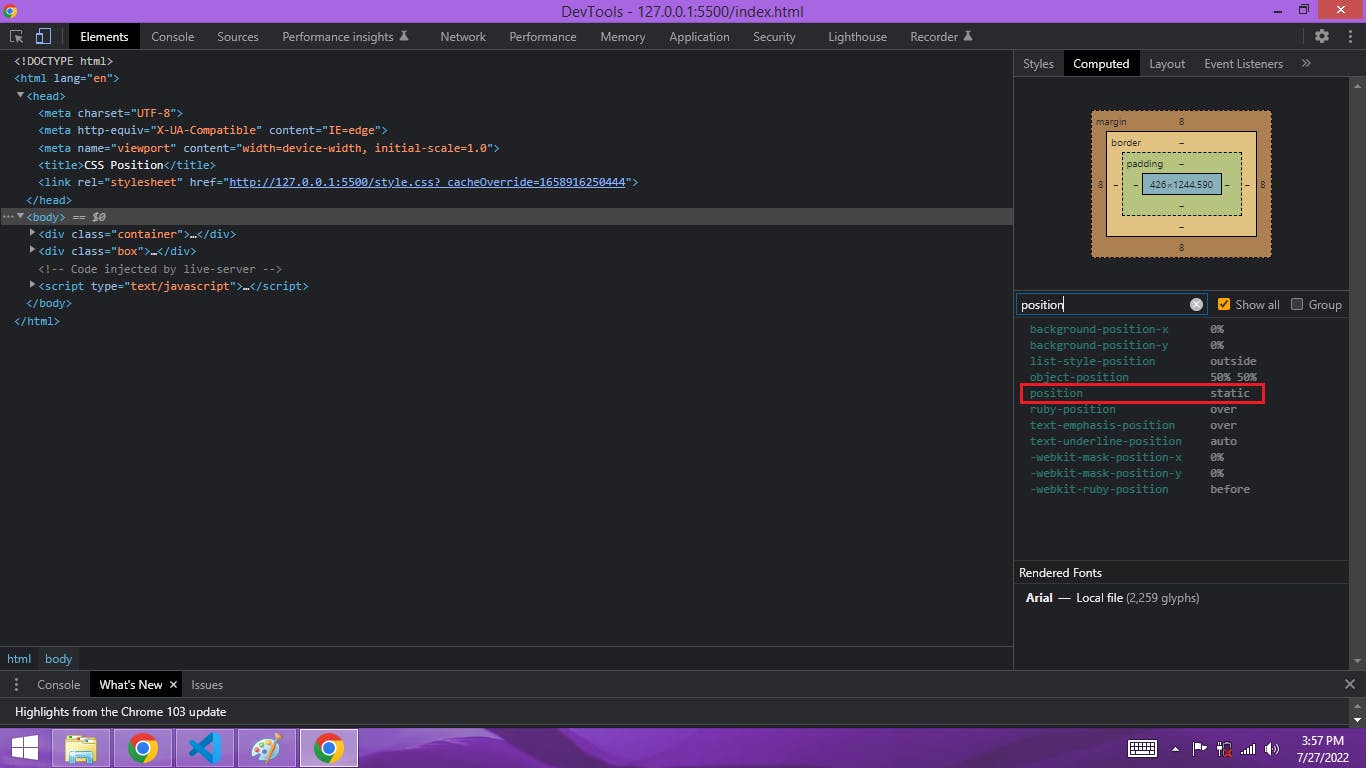Select the meta viewport element line

point(268,148)
